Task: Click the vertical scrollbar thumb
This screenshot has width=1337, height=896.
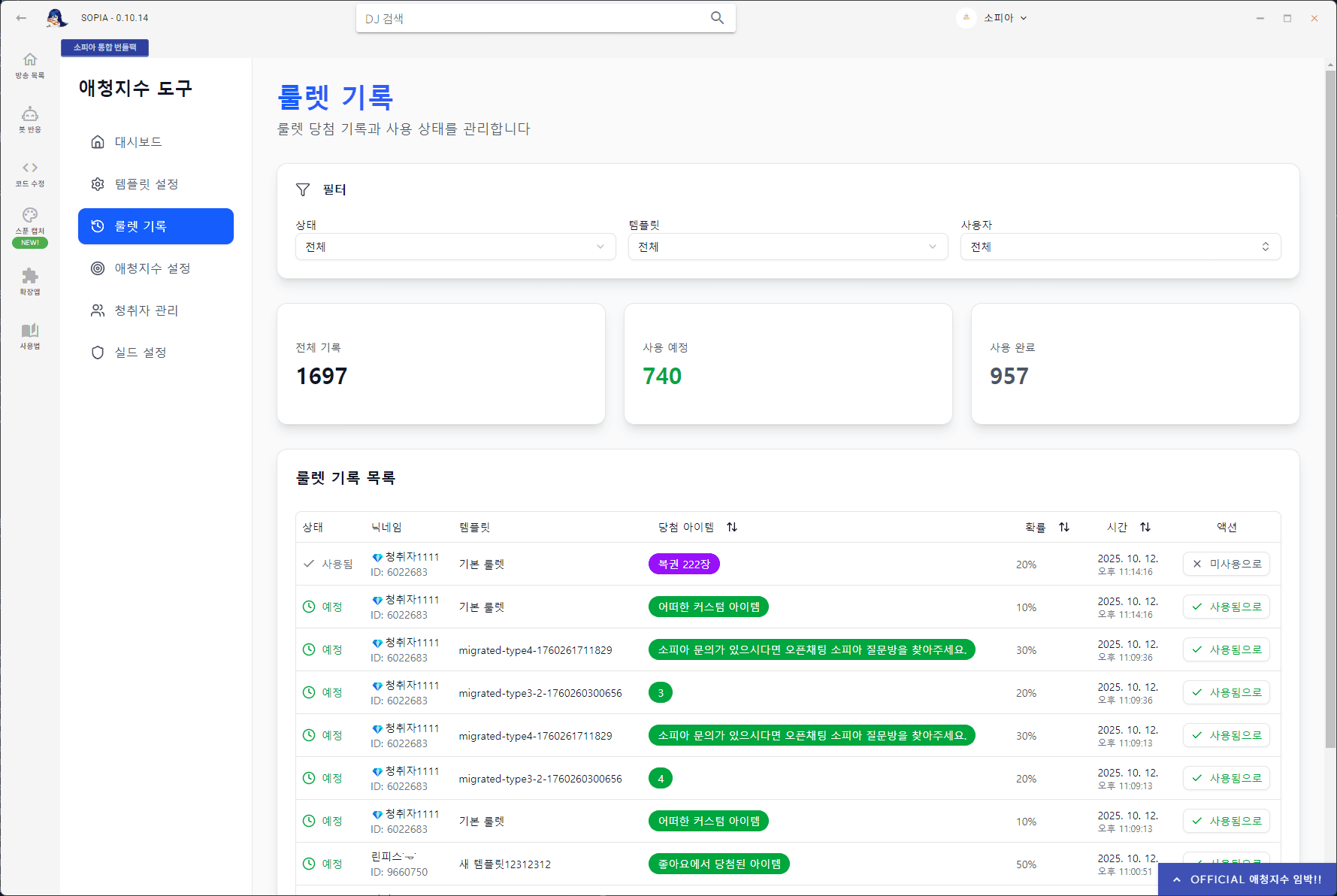Action: 1330,406
